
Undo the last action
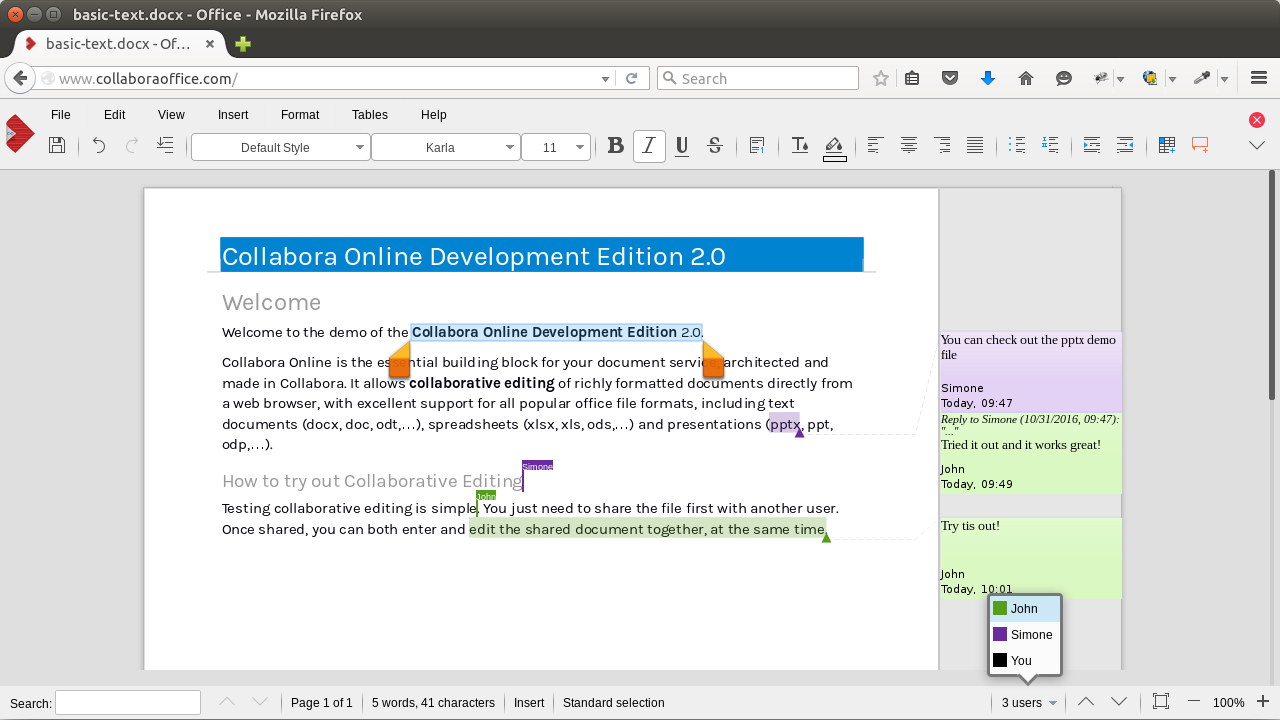coord(98,146)
